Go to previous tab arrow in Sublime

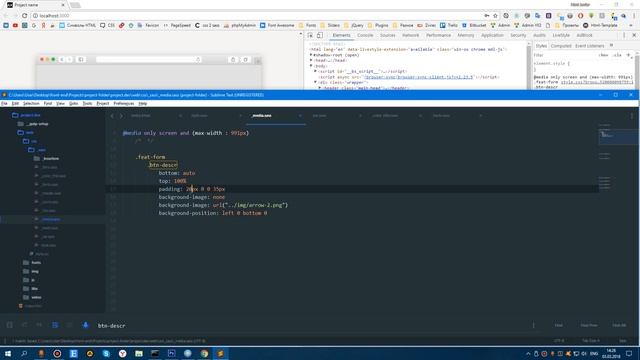point(113,116)
